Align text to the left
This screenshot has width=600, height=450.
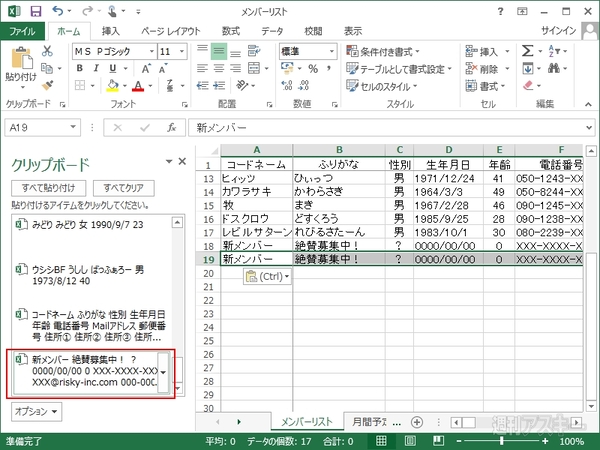(x=202, y=68)
